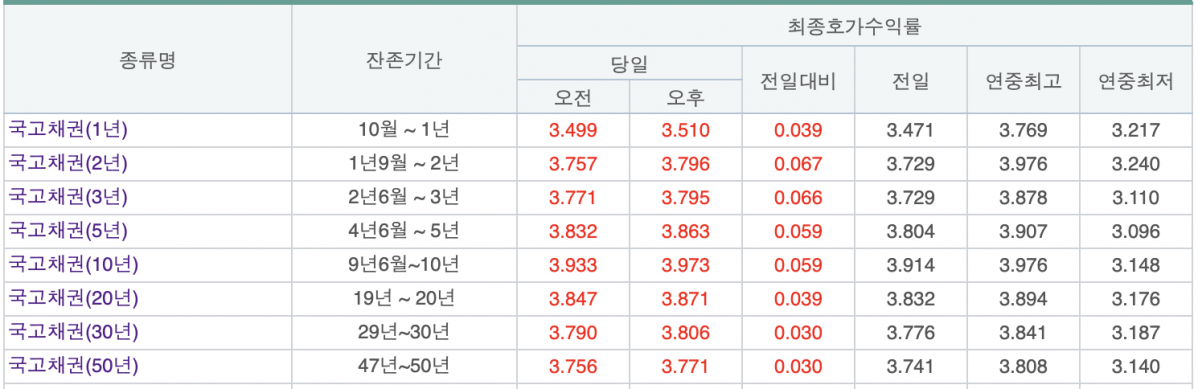1198x389 pixels.
Task: Open the 국고채권(1년) link
Action: pyautogui.click(x=67, y=130)
